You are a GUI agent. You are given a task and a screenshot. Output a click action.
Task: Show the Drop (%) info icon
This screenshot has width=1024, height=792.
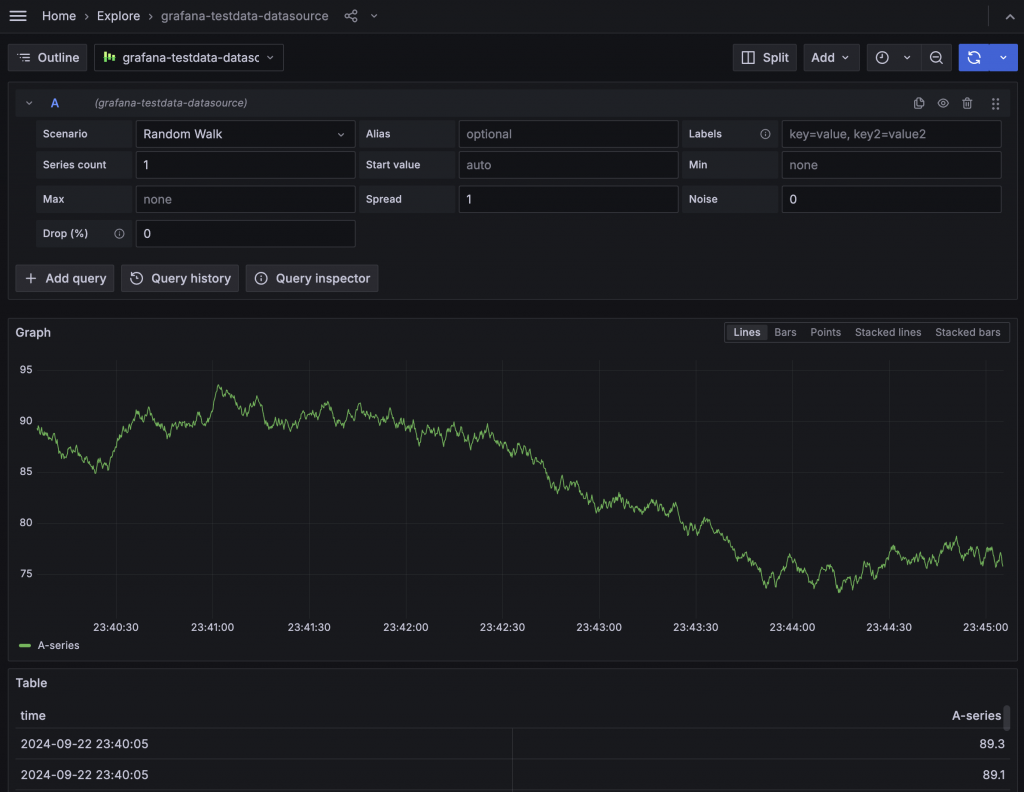pos(120,234)
